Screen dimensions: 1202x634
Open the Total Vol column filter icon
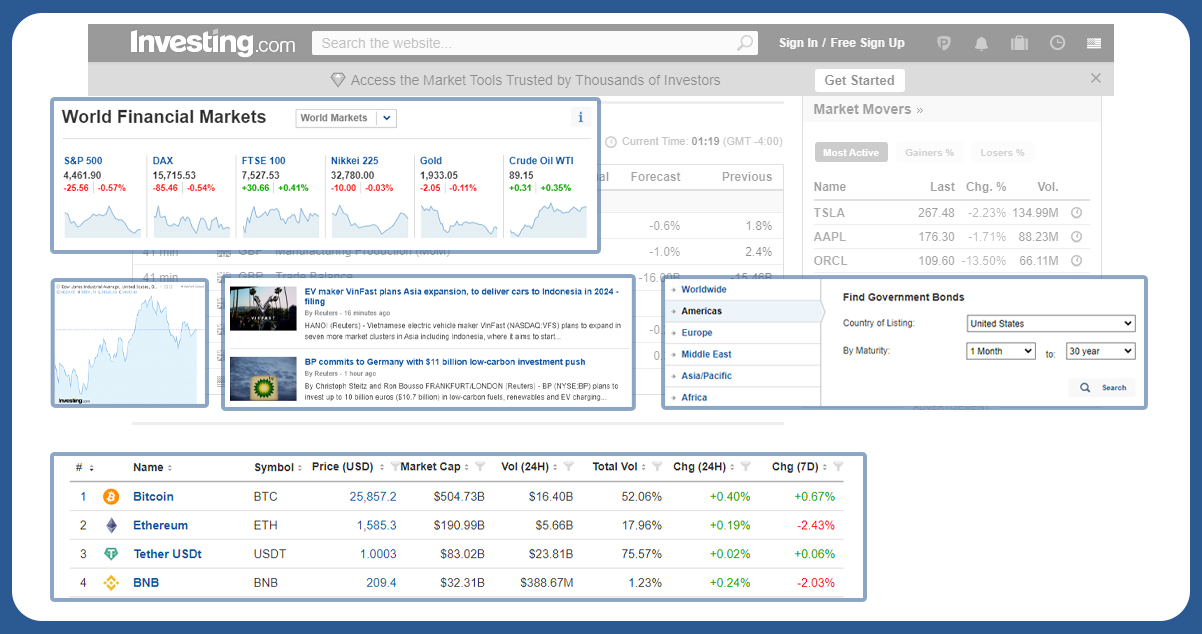(657, 467)
